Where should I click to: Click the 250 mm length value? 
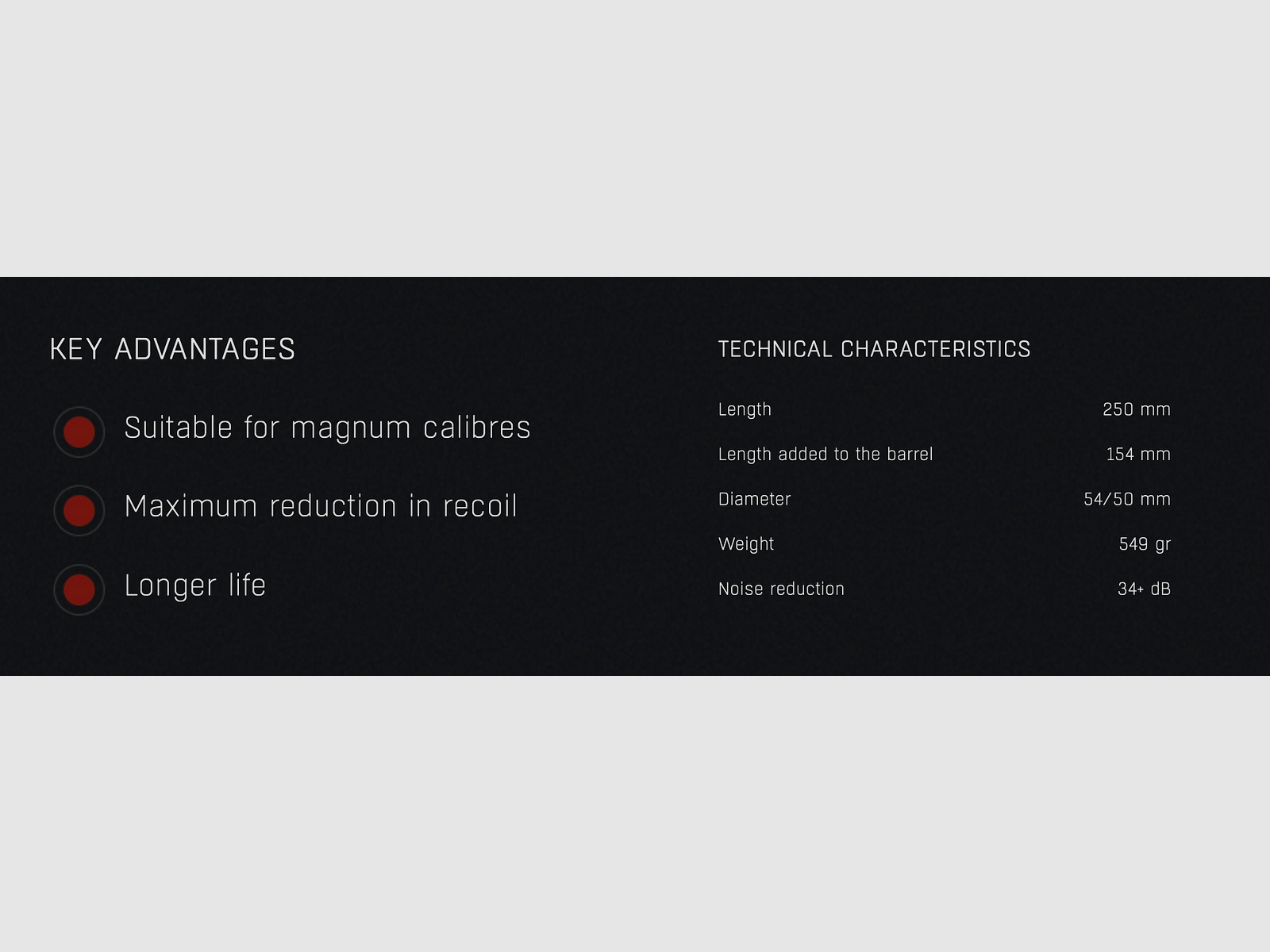[1136, 409]
